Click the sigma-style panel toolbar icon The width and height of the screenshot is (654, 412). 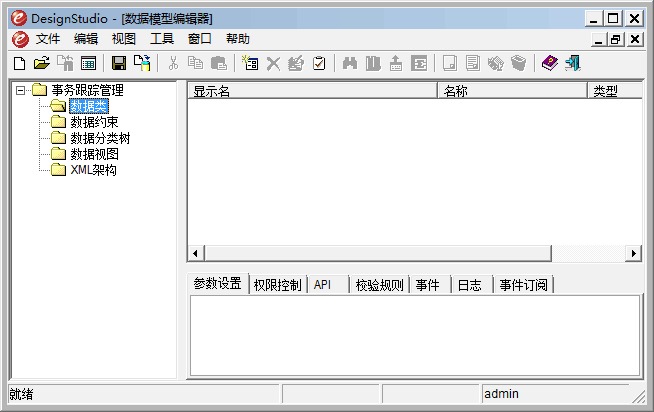coord(419,63)
